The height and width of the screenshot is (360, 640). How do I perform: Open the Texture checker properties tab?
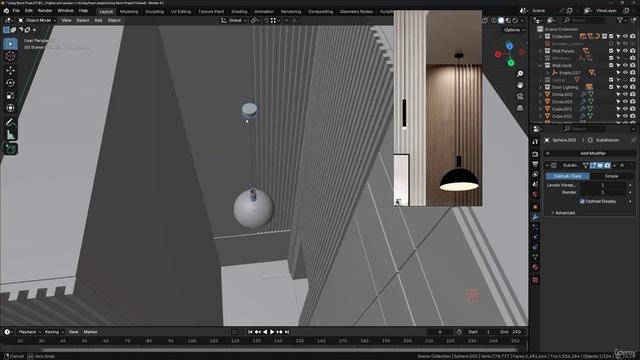[535, 280]
